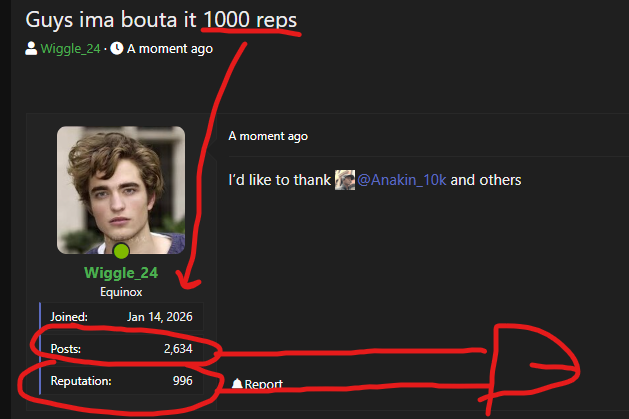Click the green online status dot
629x419 pixels.
coord(121,251)
